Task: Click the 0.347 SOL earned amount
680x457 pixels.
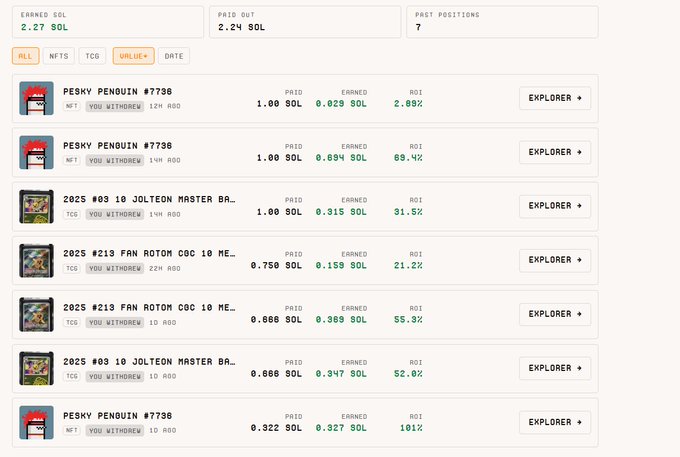Action: (x=341, y=374)
